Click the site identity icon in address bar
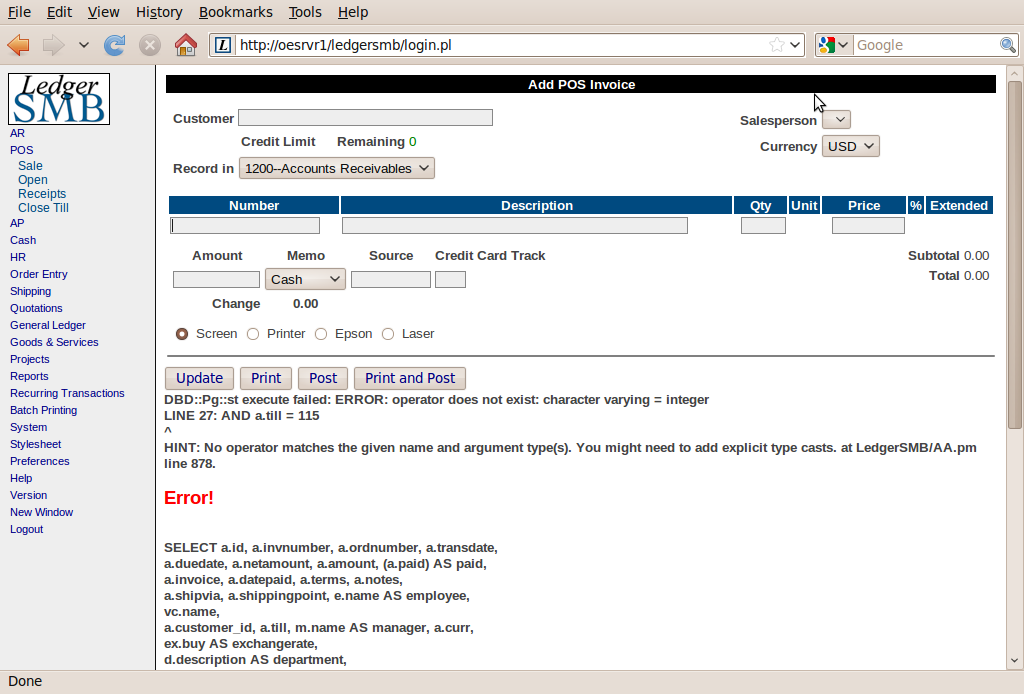The width and height of the screenshot is (1024, 694). [223, 45]
